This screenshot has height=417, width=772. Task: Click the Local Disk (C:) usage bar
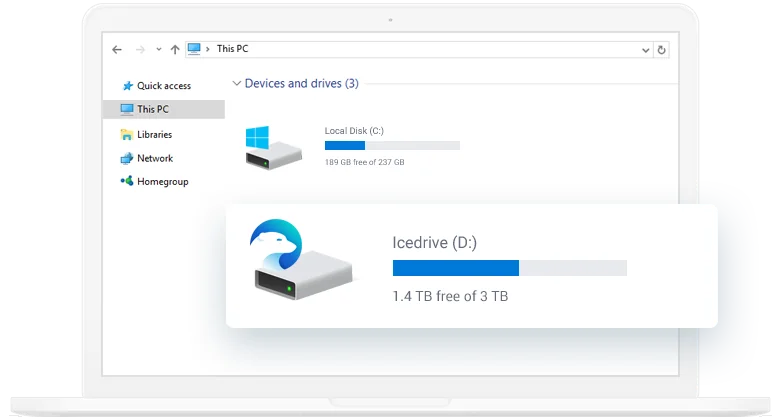[x=392, y=145]
